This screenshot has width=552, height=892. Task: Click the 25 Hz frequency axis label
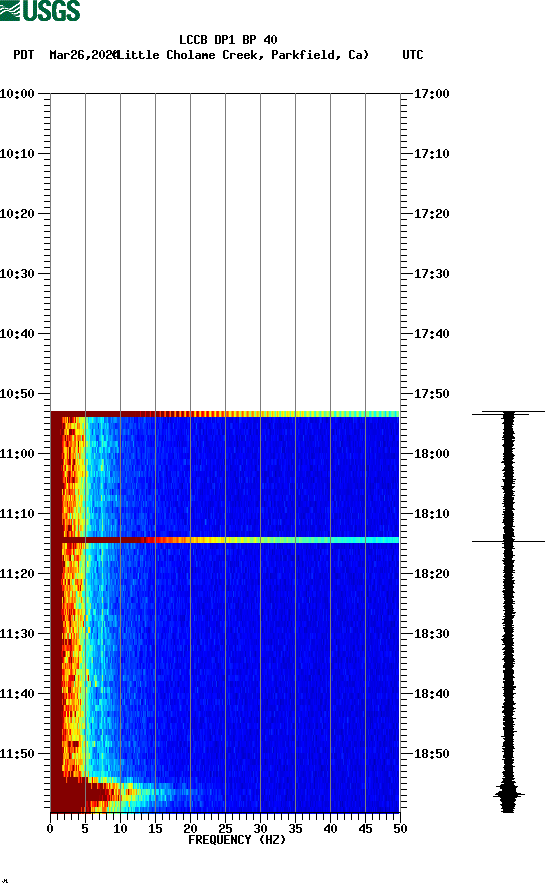(x=225, y=829)
